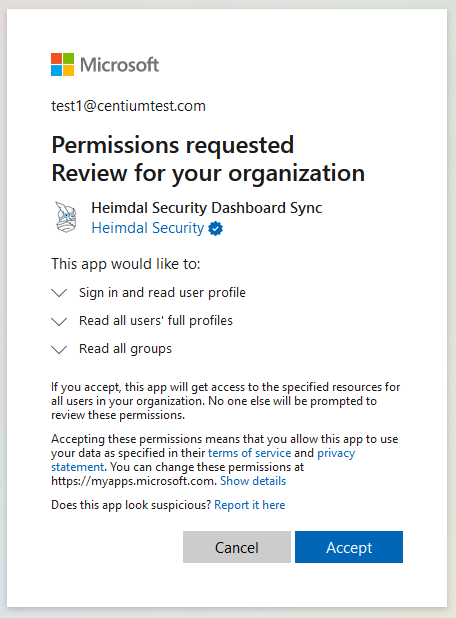Accept the requested permissions
This screenshot has width=456, height=618.
349,547
